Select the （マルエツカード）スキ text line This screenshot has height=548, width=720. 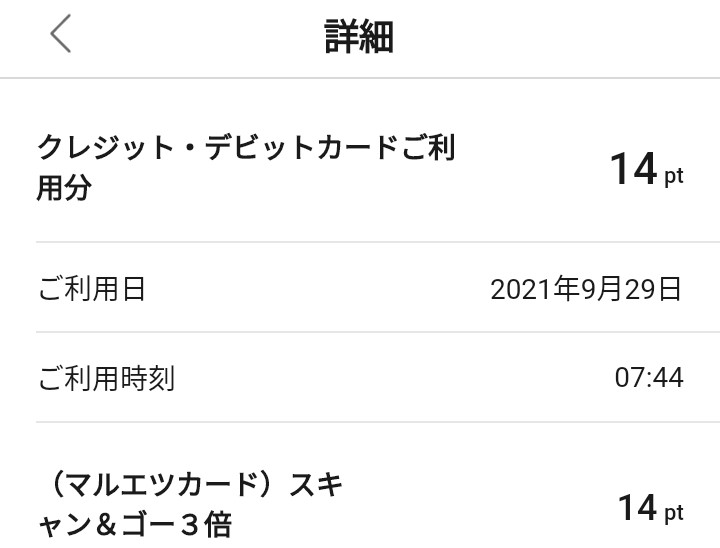coord(190,487)
